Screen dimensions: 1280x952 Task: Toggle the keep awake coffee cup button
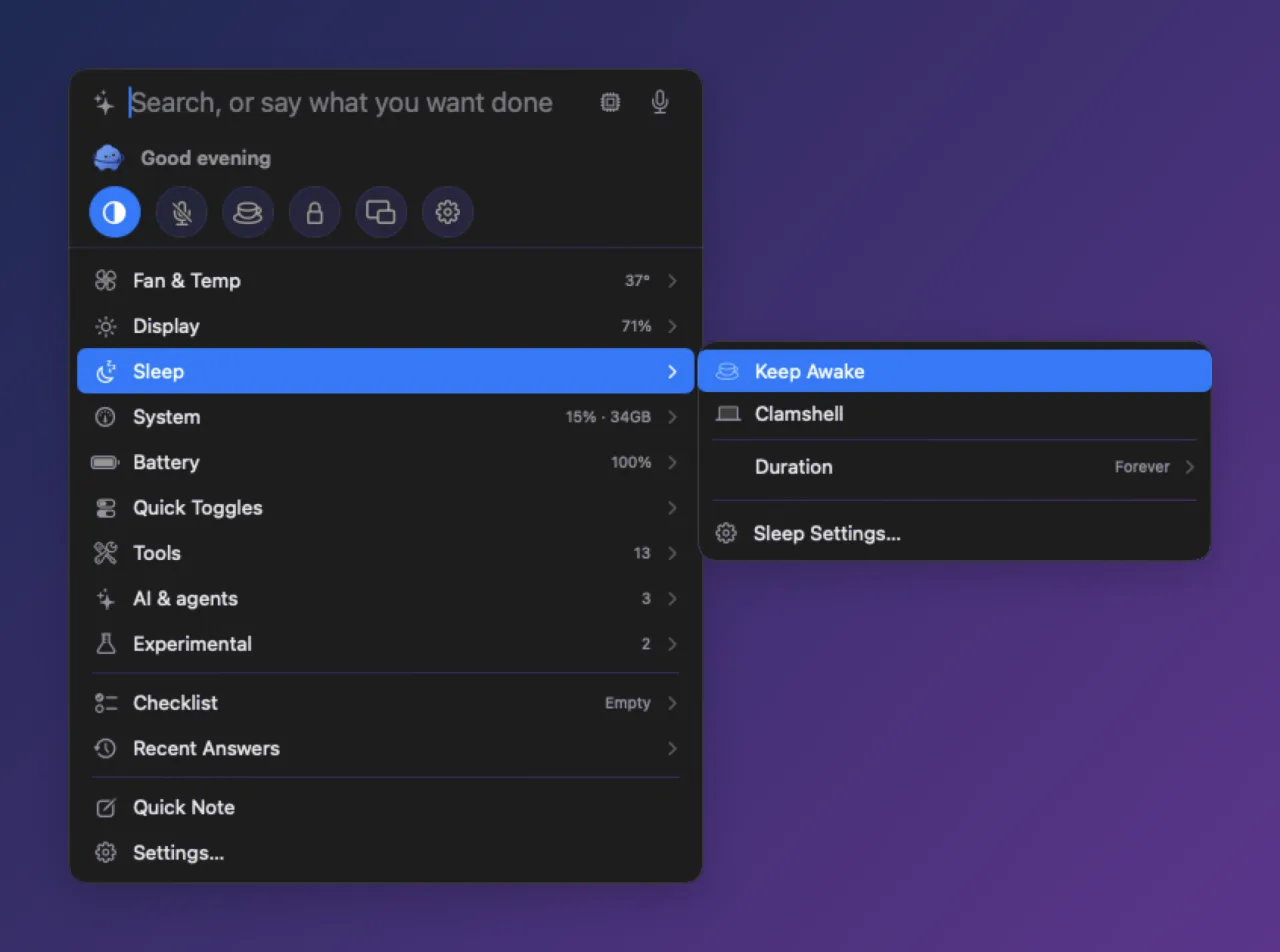(x=248, y=212)
